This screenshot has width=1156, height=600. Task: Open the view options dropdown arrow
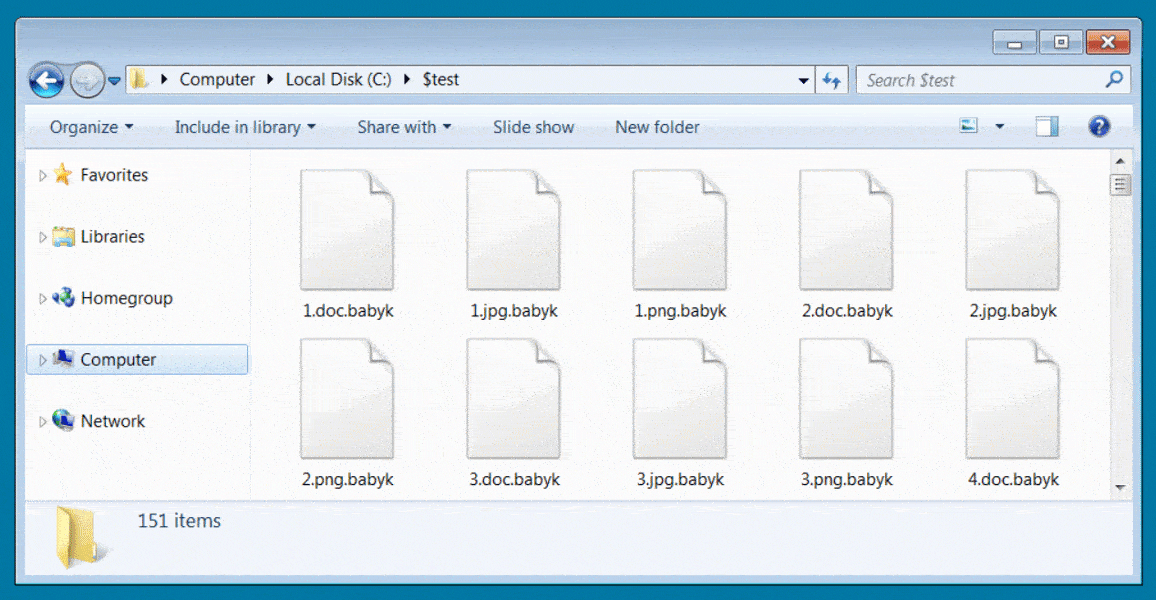pos(1000,127)
